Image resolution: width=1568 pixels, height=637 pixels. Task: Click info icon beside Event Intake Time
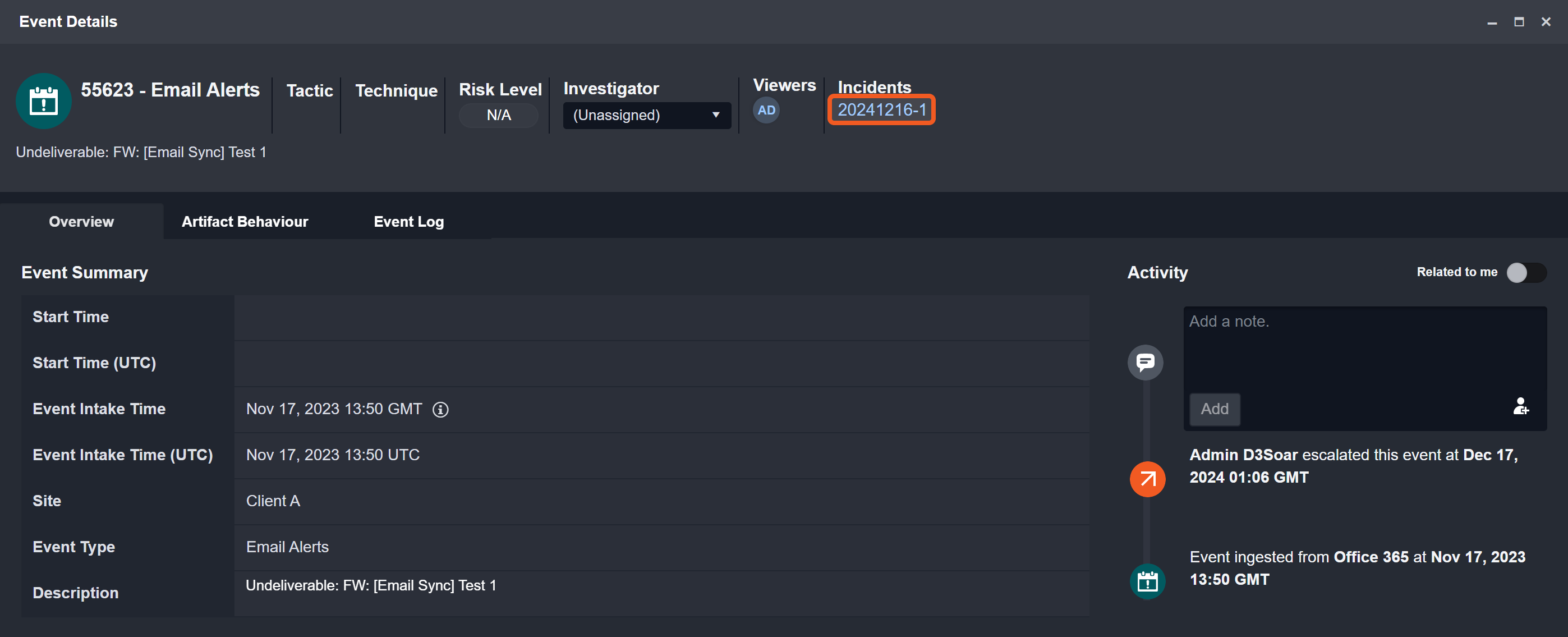(x=440, y=409)
